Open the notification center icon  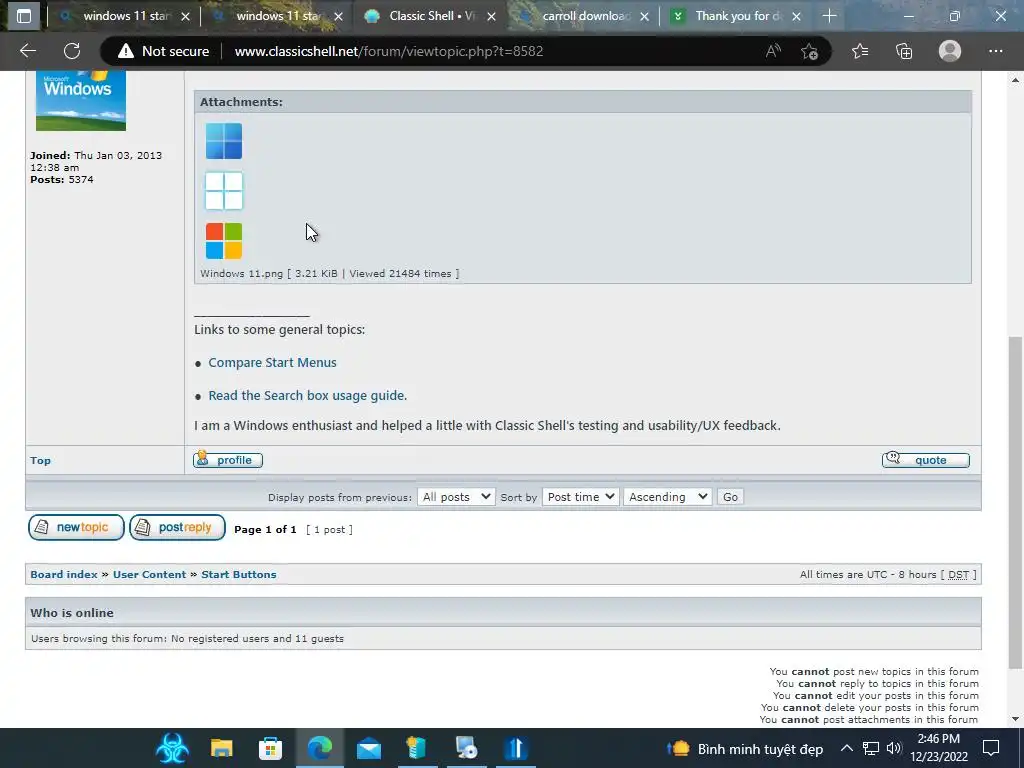coord(991,748)
